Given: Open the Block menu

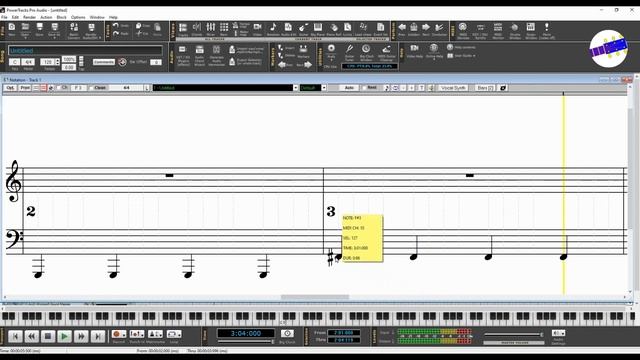Looking at the screenshot, I should click(x=62, y=18).
